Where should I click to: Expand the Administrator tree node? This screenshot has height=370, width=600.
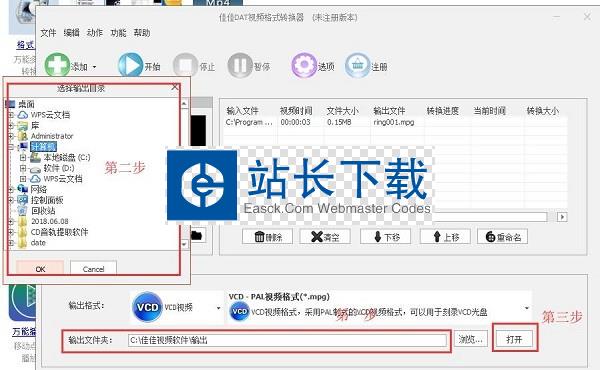click(x=11, y=136)
